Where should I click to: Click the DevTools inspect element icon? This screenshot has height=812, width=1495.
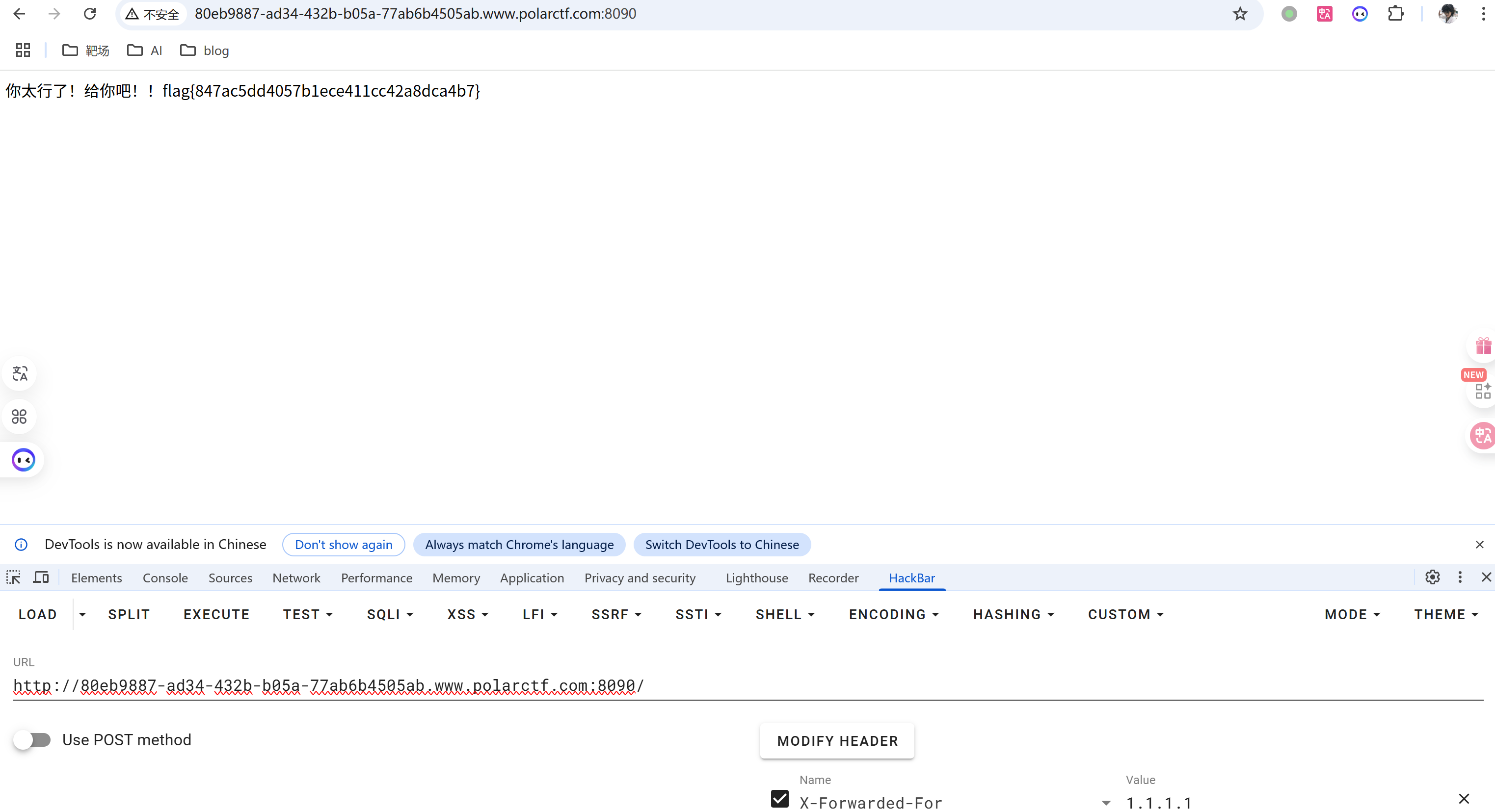13,577
